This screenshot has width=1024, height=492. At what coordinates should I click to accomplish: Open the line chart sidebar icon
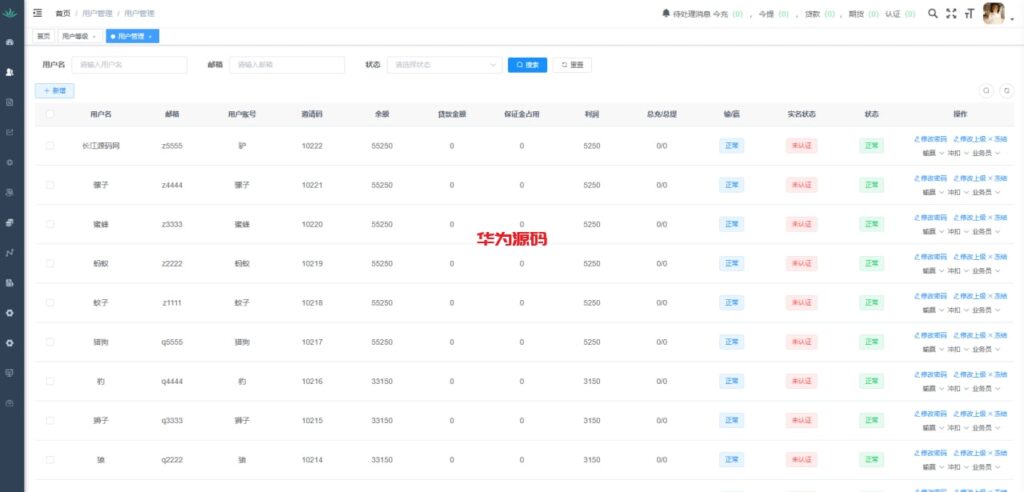click(10, 252)
